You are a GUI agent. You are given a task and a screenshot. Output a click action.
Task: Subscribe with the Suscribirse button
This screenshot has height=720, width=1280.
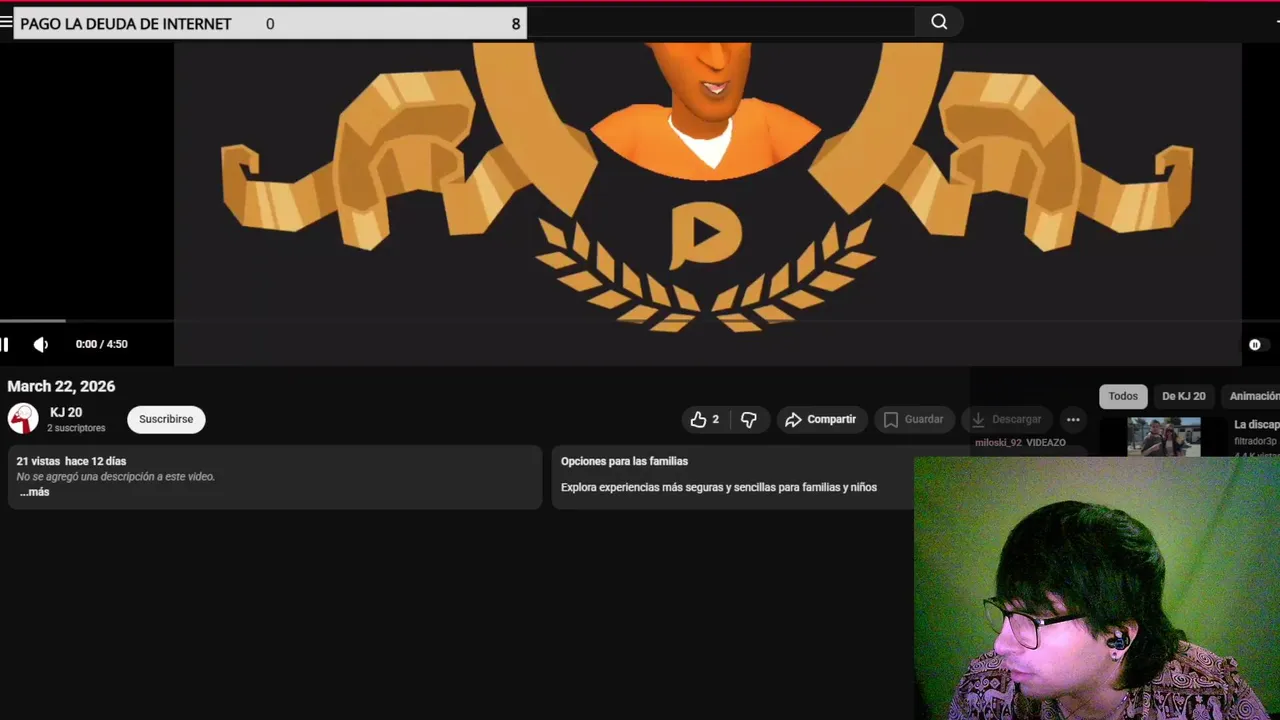point(166,419)
